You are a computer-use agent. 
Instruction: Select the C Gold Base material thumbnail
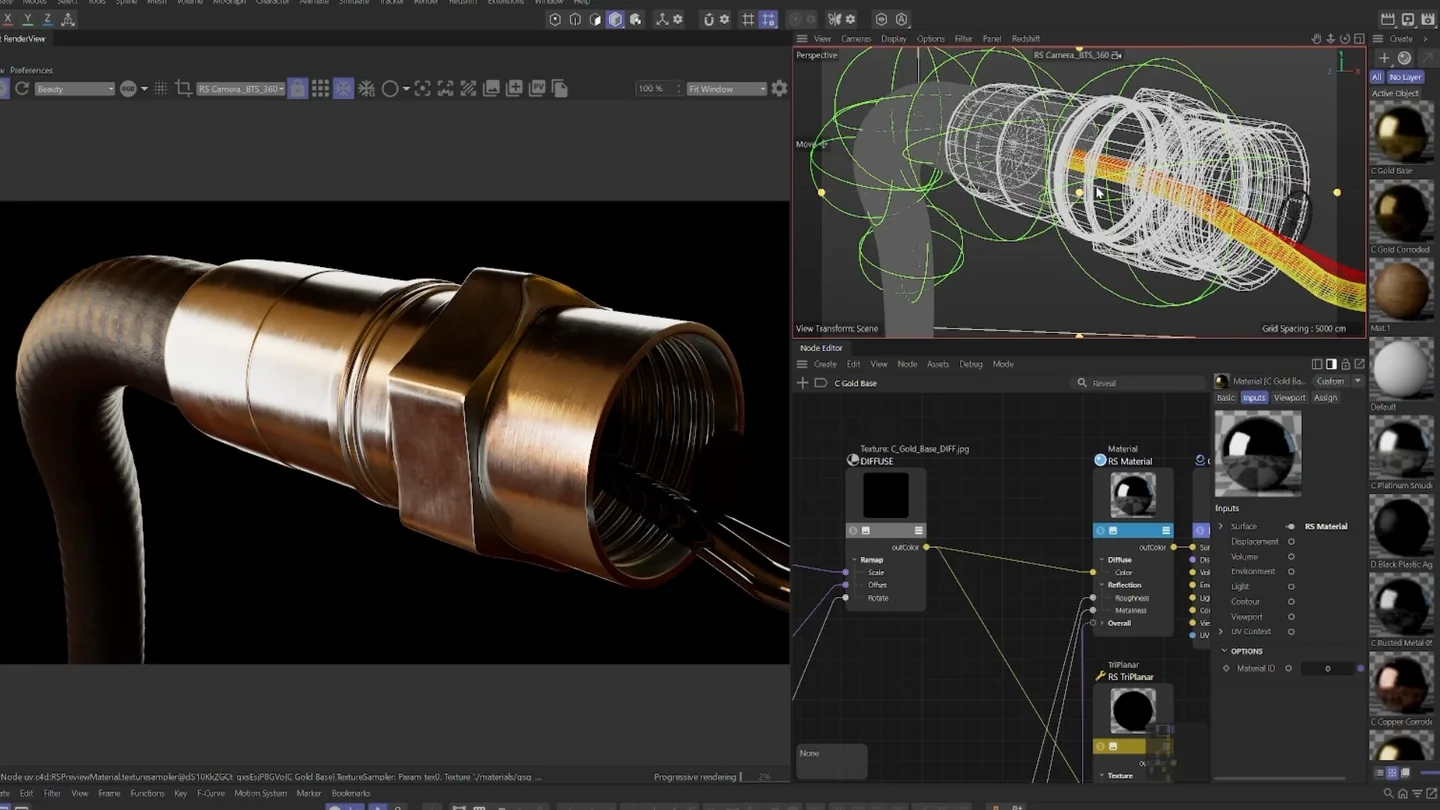(1401, 131)
